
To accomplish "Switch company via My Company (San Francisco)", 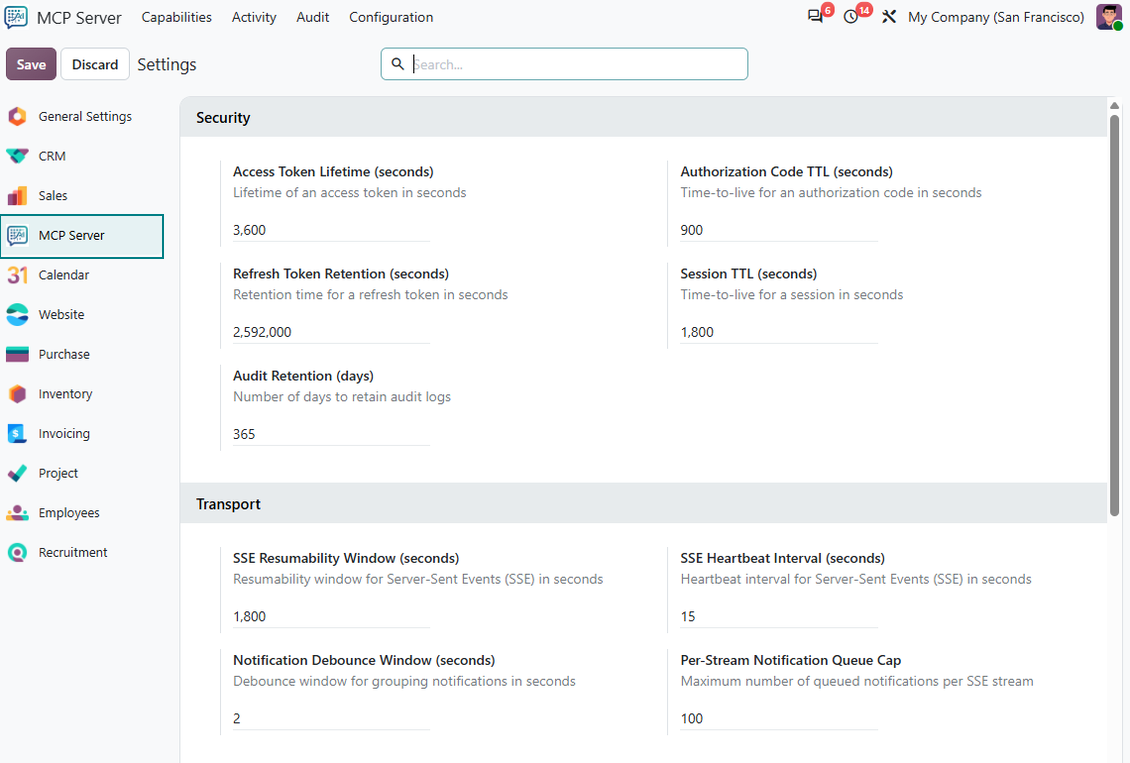I will tap(996, 17).
